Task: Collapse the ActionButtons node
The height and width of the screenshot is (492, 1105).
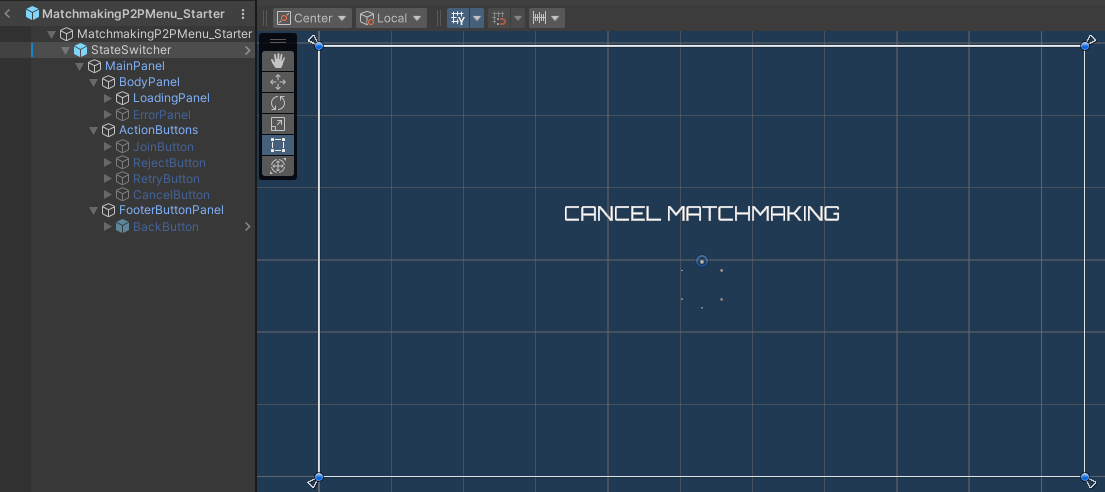Action: point(93,130)
